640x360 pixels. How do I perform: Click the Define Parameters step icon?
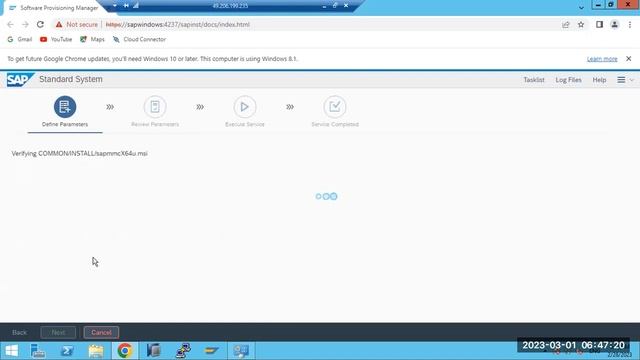[65, 107]
